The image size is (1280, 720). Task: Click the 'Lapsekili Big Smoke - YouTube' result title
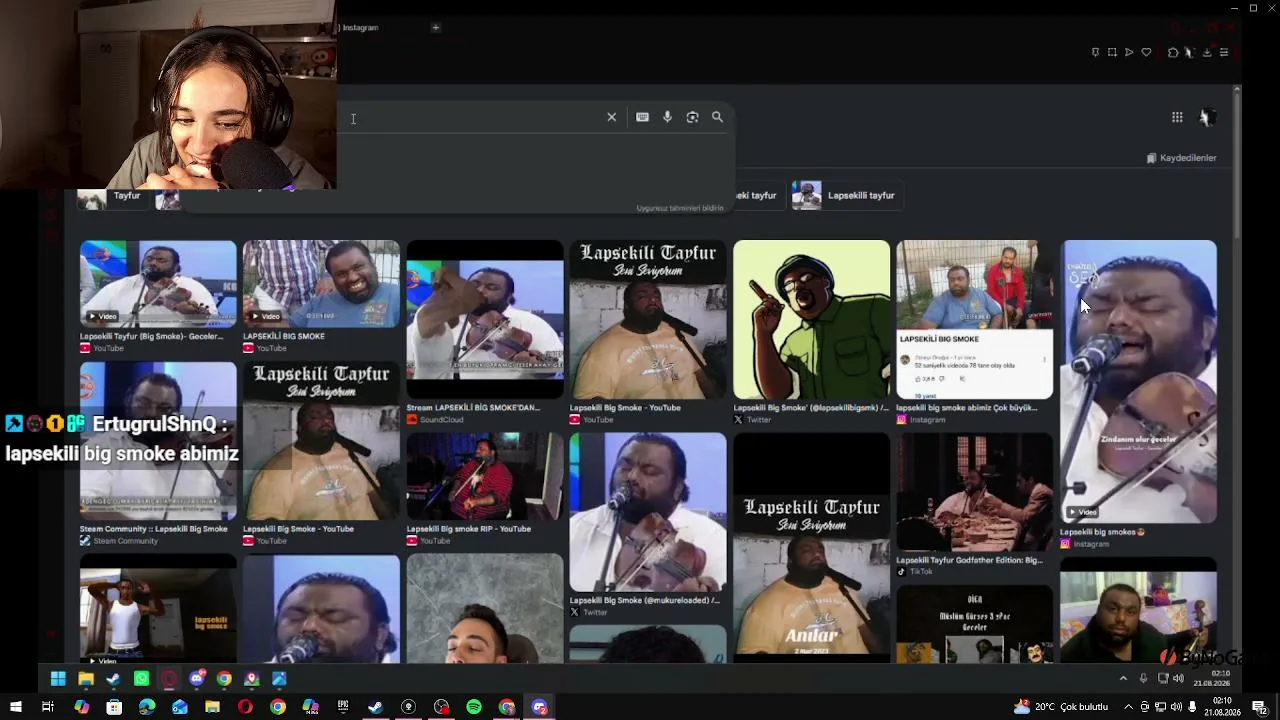coord(625,408)
